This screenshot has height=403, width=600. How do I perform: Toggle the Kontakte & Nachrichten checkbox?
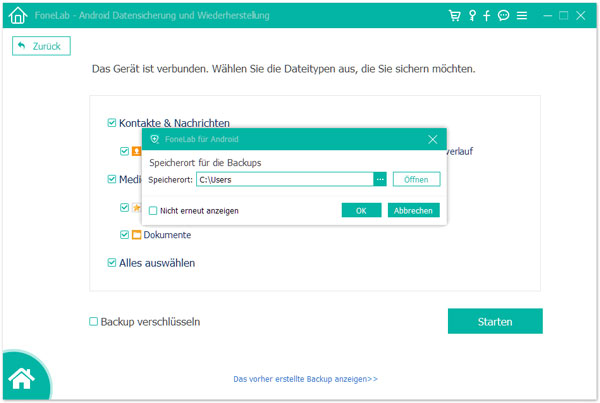point(112,123)
